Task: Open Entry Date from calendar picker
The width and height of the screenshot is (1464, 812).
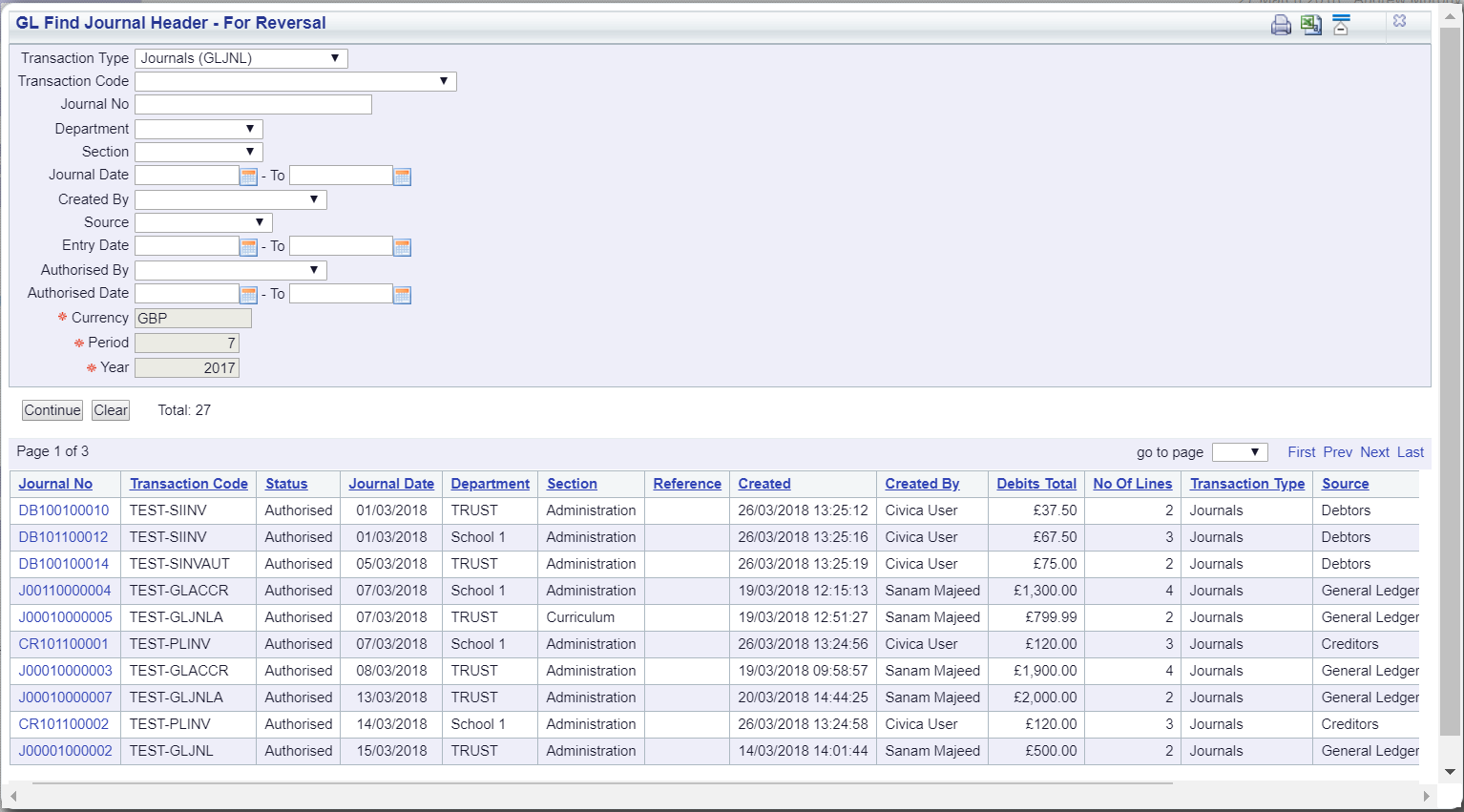Action: click(x=248, y=247)
